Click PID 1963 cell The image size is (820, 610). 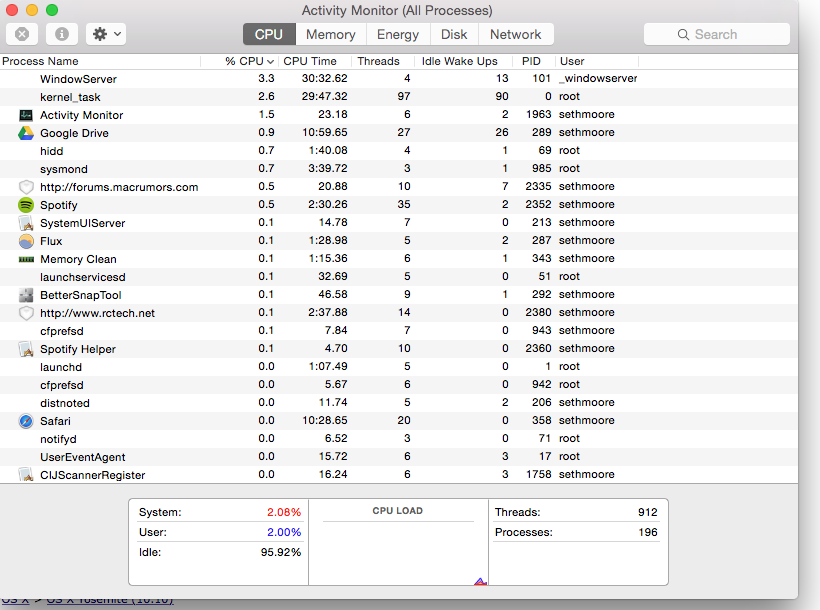(x=539, y=114)
